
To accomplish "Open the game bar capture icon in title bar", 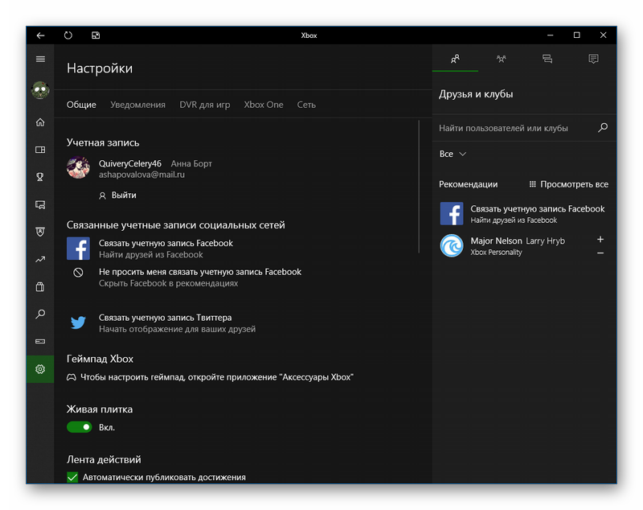I will pyautogui.click(x=96, y=35).
